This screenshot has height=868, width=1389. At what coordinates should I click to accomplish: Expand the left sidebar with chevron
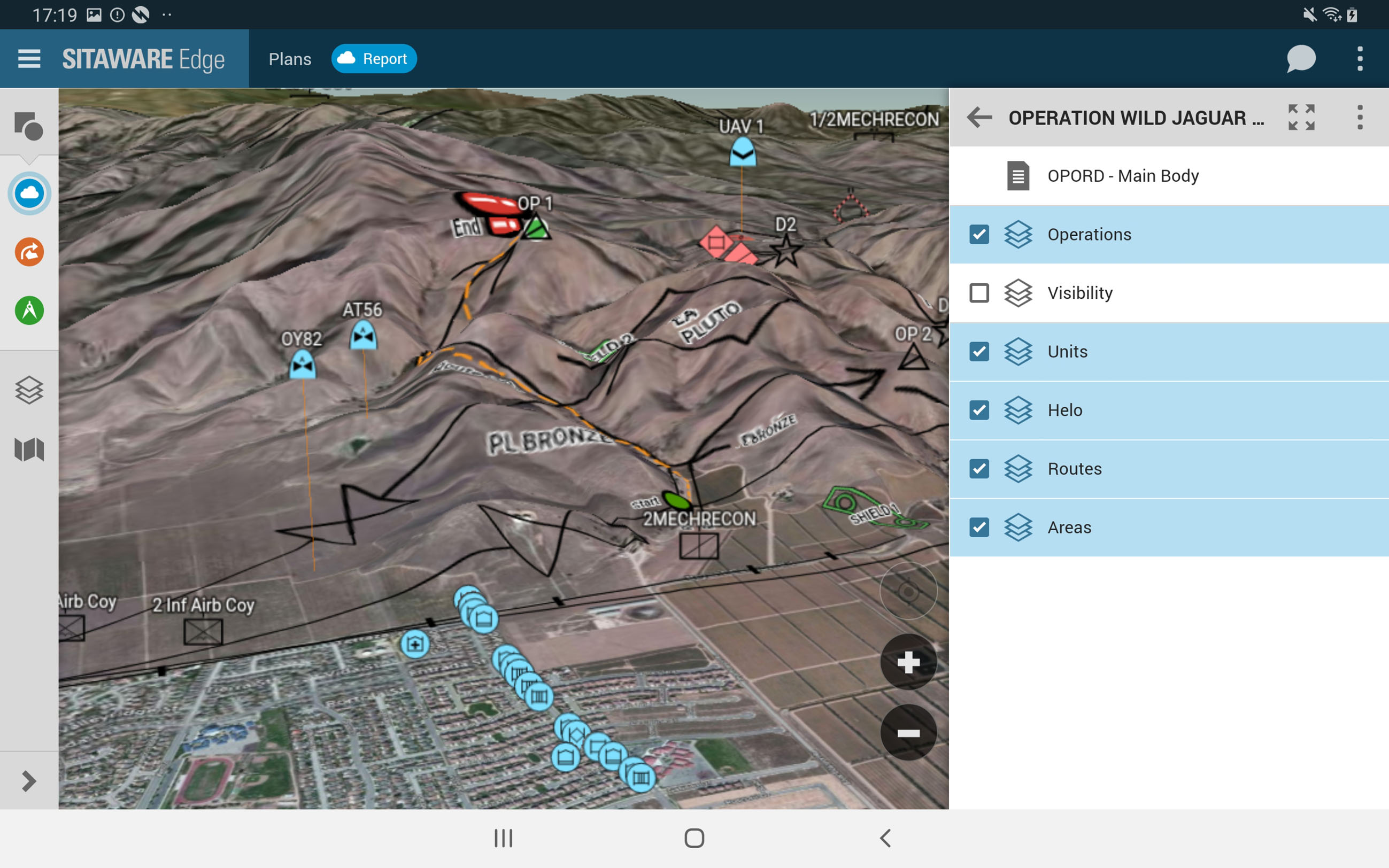pos(29,781)
